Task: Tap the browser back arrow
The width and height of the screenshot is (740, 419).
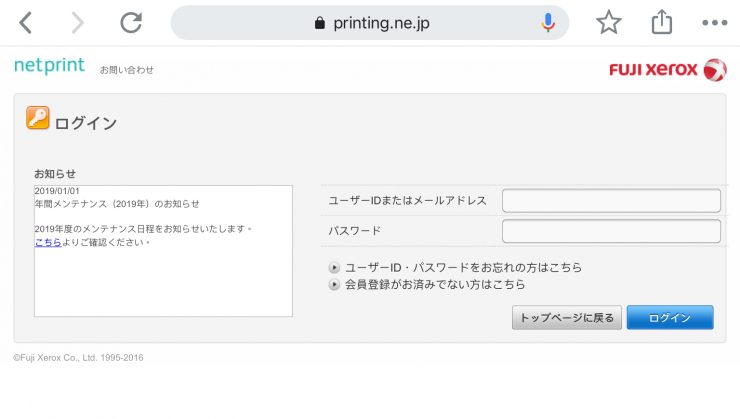Action: 26,22
